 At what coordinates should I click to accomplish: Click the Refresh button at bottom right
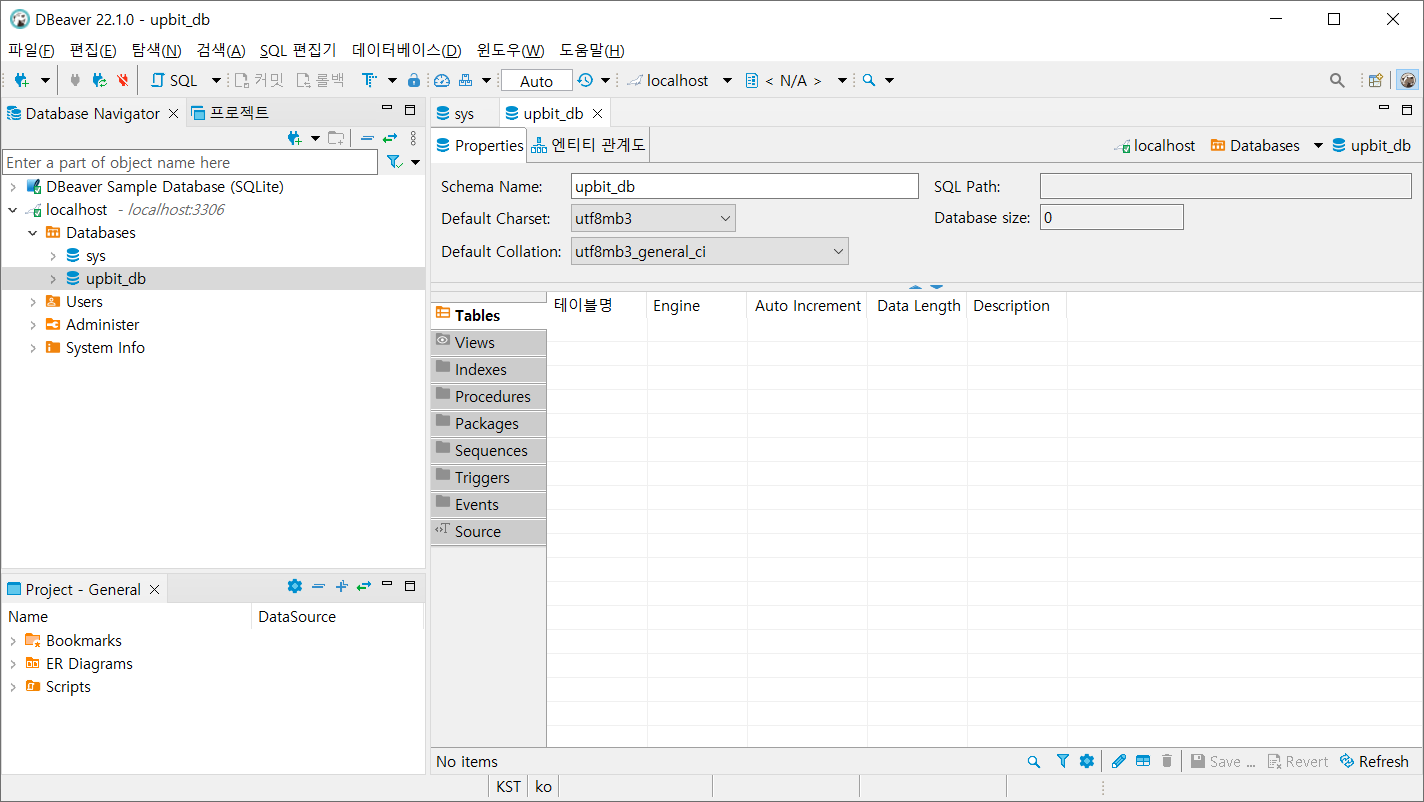[x=1374, y=761]
